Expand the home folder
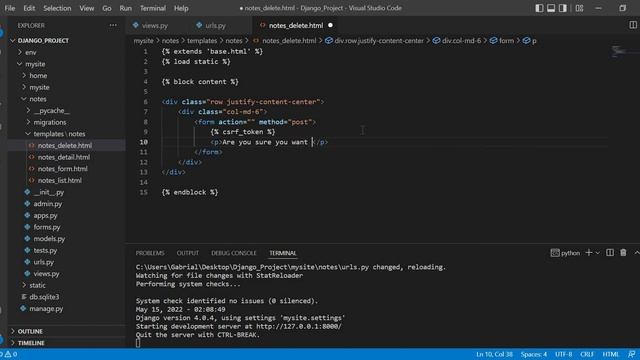The image size is (640, 360). [67, 76]
